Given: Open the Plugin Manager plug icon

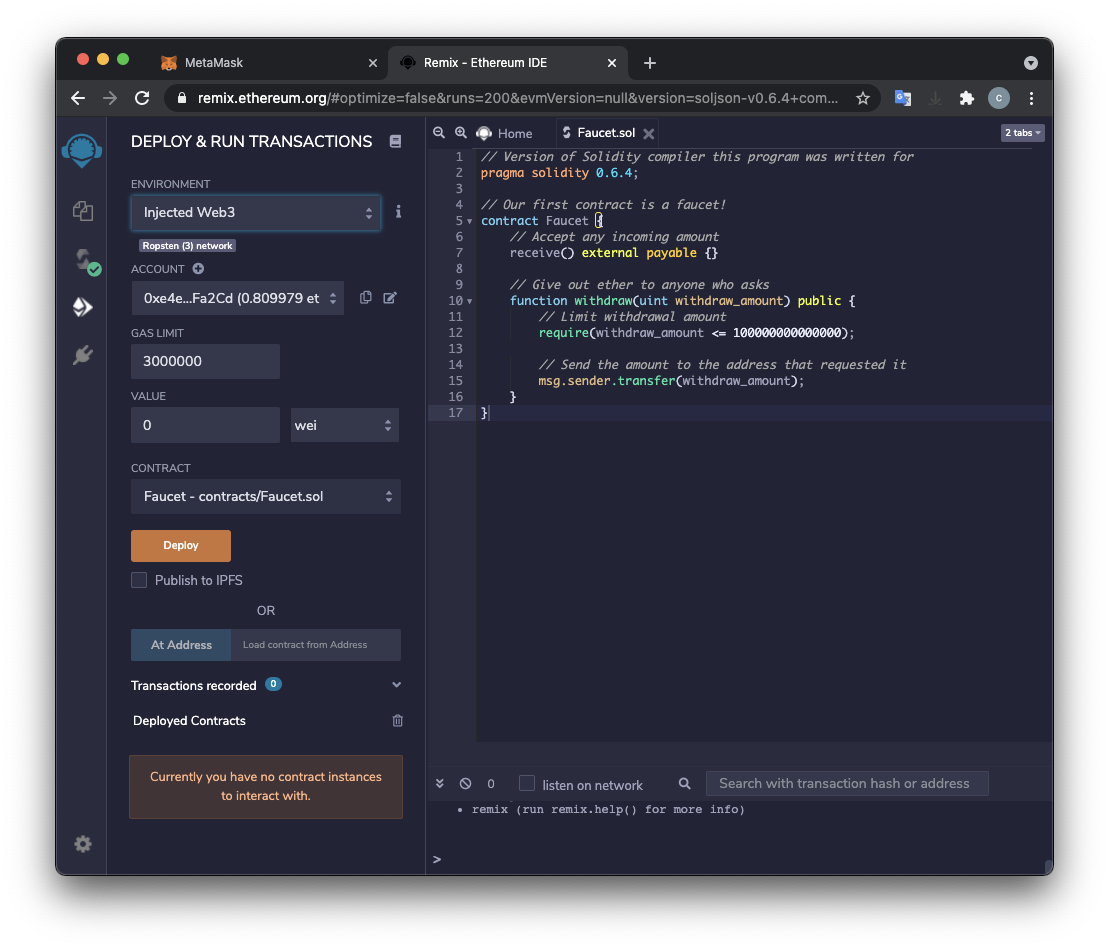Looking at the screenshot, I should click(82, 355).
